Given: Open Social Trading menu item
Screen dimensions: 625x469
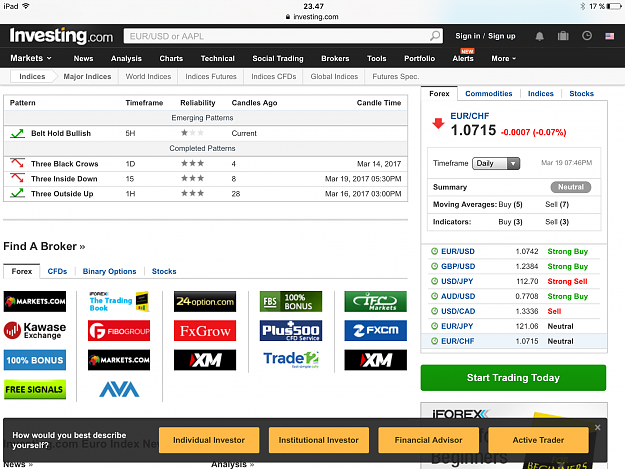Looking at the screenshot, I should (278, 59).
